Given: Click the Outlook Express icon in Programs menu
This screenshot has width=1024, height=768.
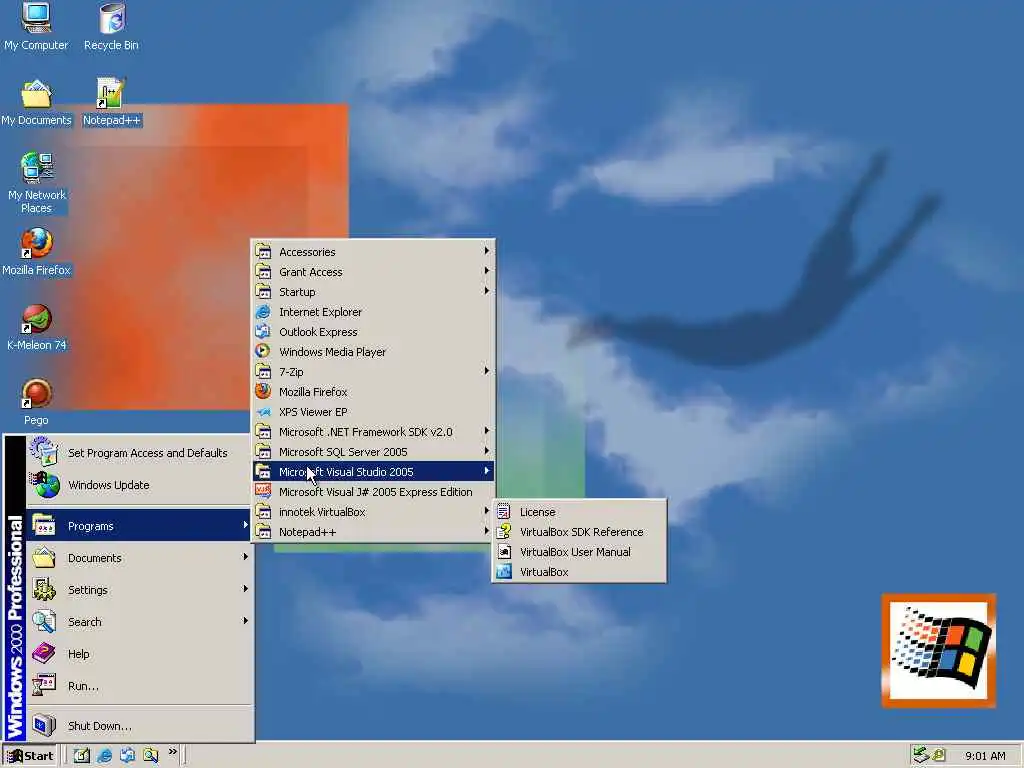Looking at the screenshot, I should click(x=263, y=332).
